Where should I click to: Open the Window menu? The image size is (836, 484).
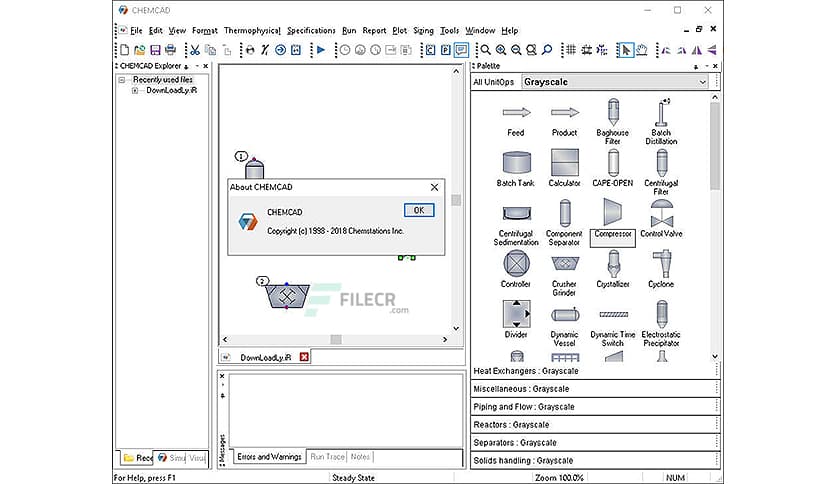pos(480,30)
